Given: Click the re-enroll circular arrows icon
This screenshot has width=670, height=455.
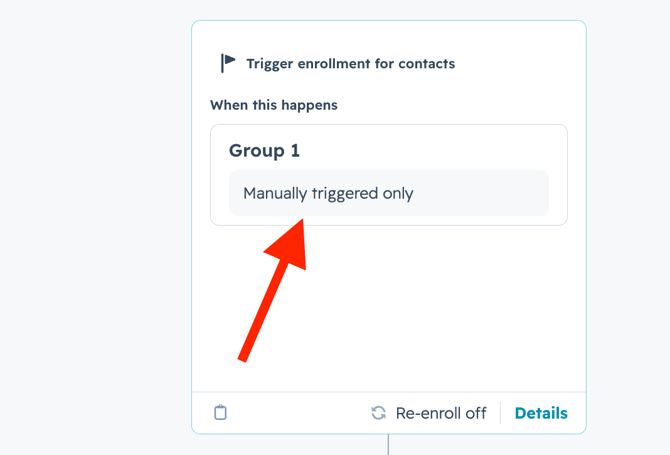Looking at the screenshot, I should (x=378, y=413).
